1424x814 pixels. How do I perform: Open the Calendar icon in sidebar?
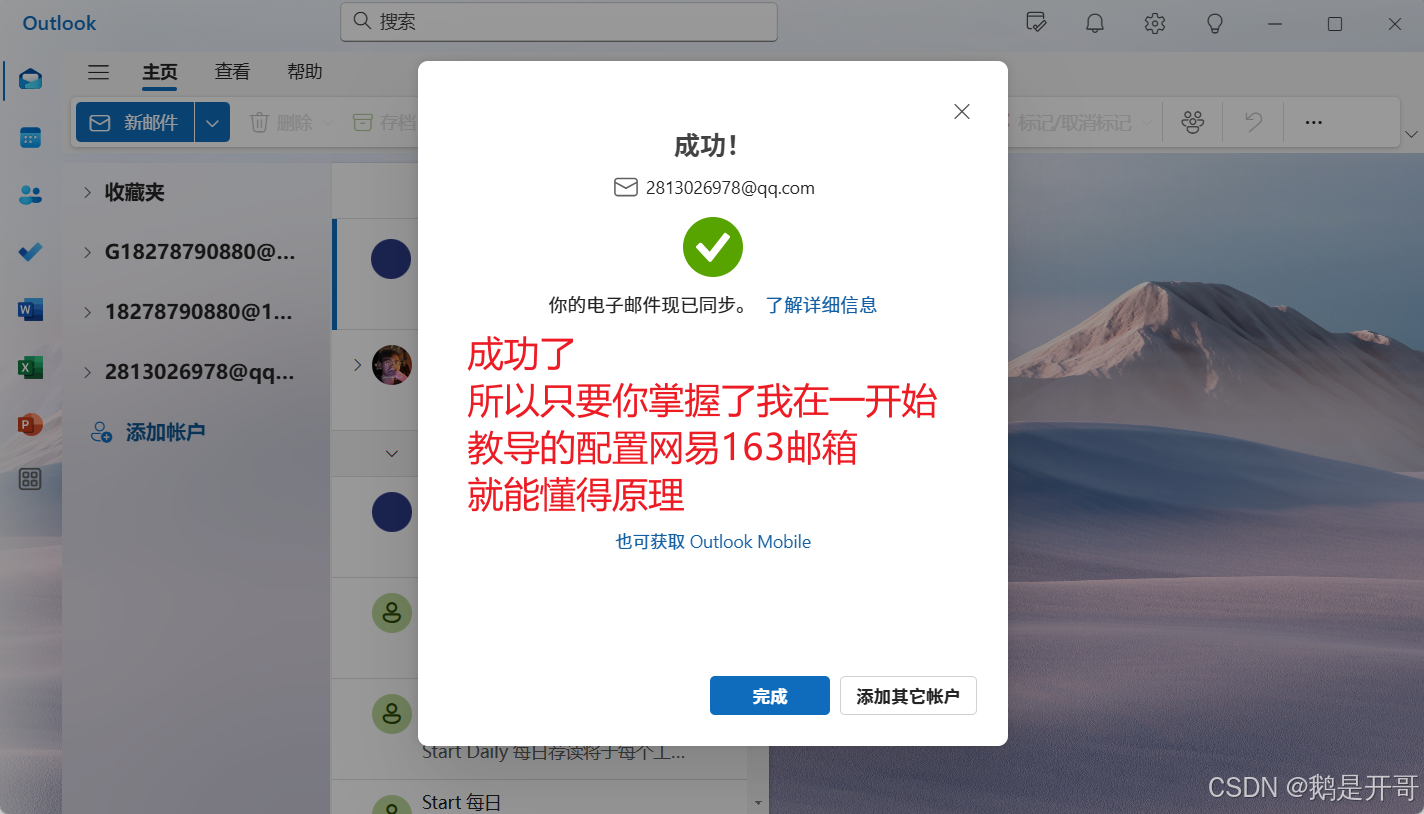[x=30, y=137]
